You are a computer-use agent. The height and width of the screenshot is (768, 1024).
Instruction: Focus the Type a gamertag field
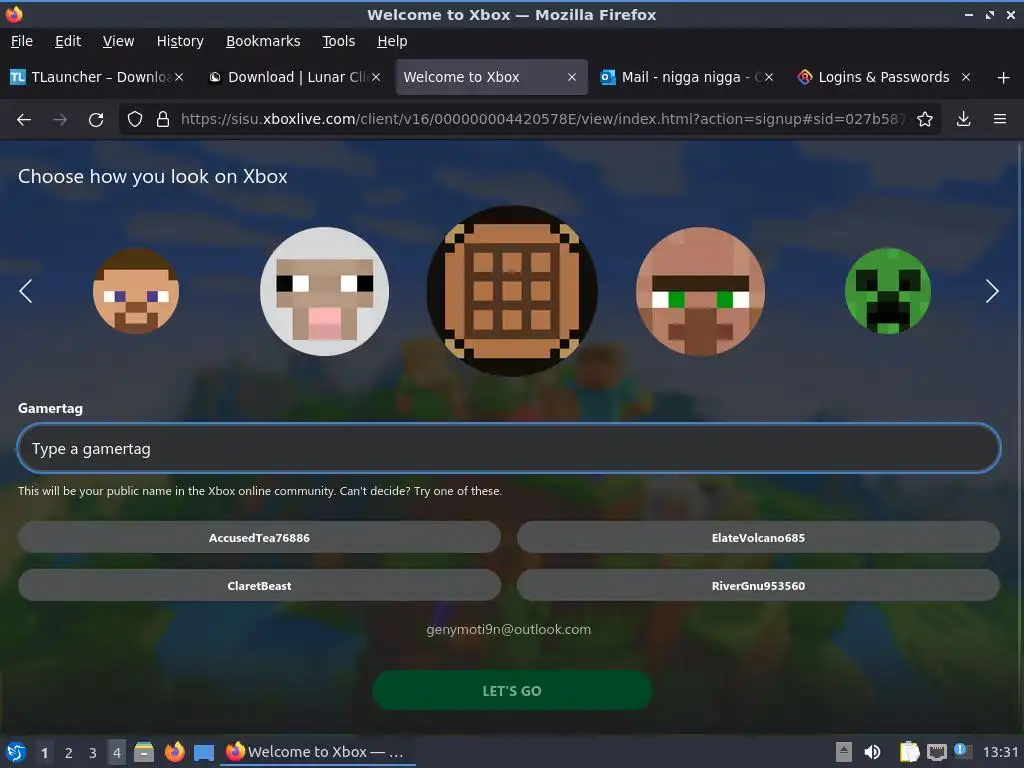click(x=509, y=449)
